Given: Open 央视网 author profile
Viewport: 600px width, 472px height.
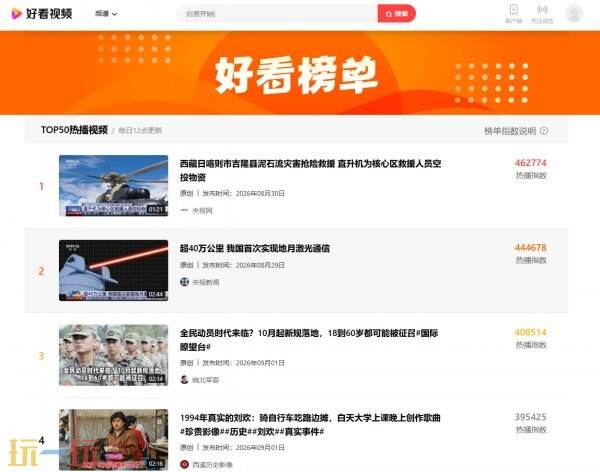Looking at the screenshot, I should (x=202, y=211).
